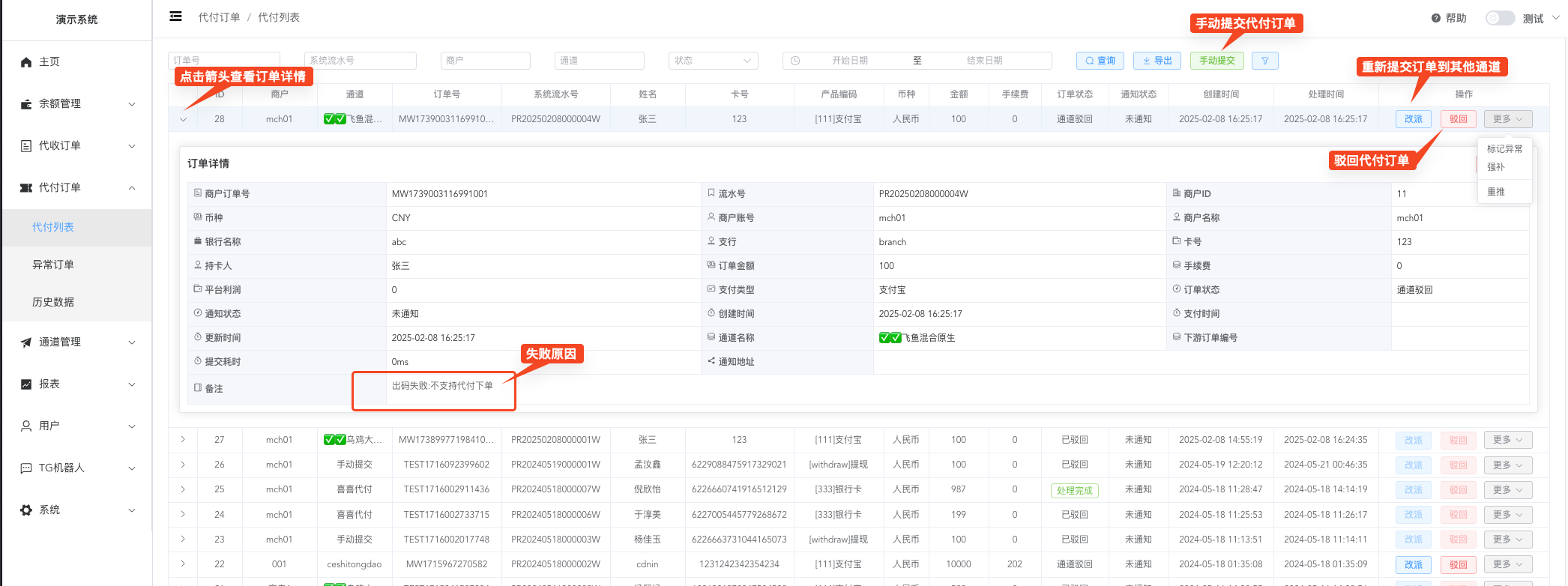Screen dimensions: 1568x586
Task: Click the home icon in sidebar
Action: (x=26, y=62)
